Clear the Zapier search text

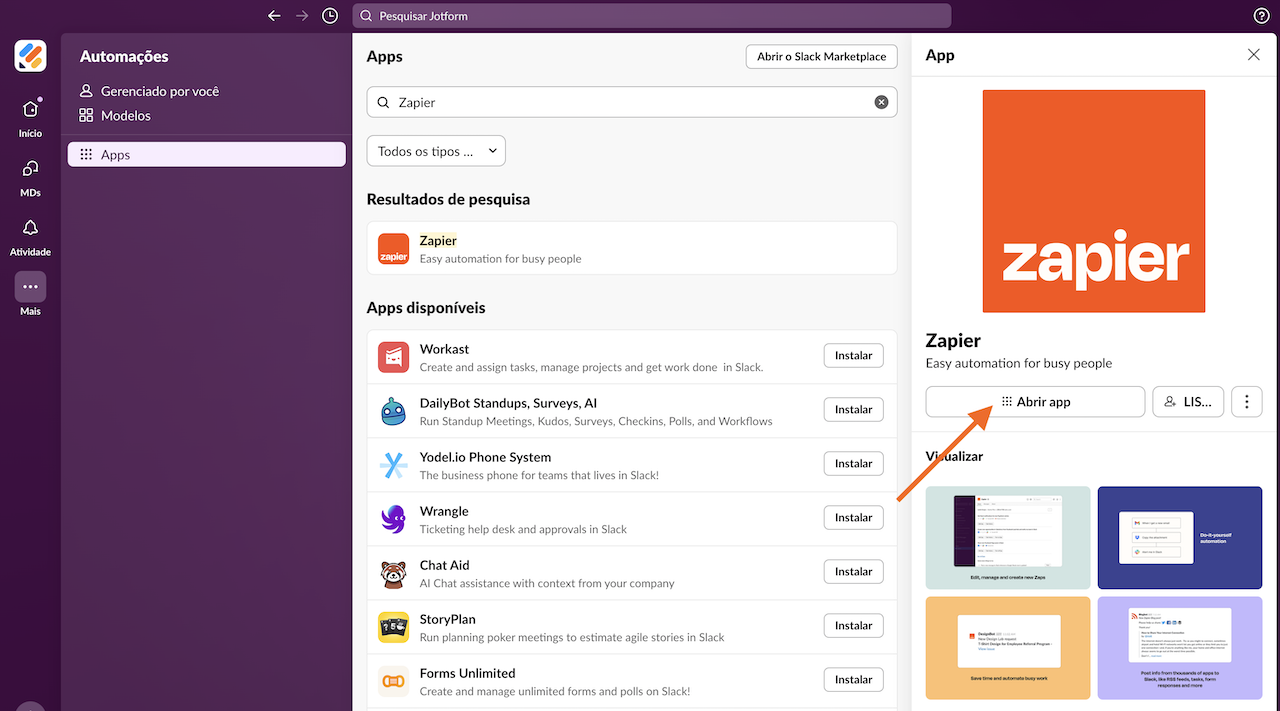click(881, 102)
